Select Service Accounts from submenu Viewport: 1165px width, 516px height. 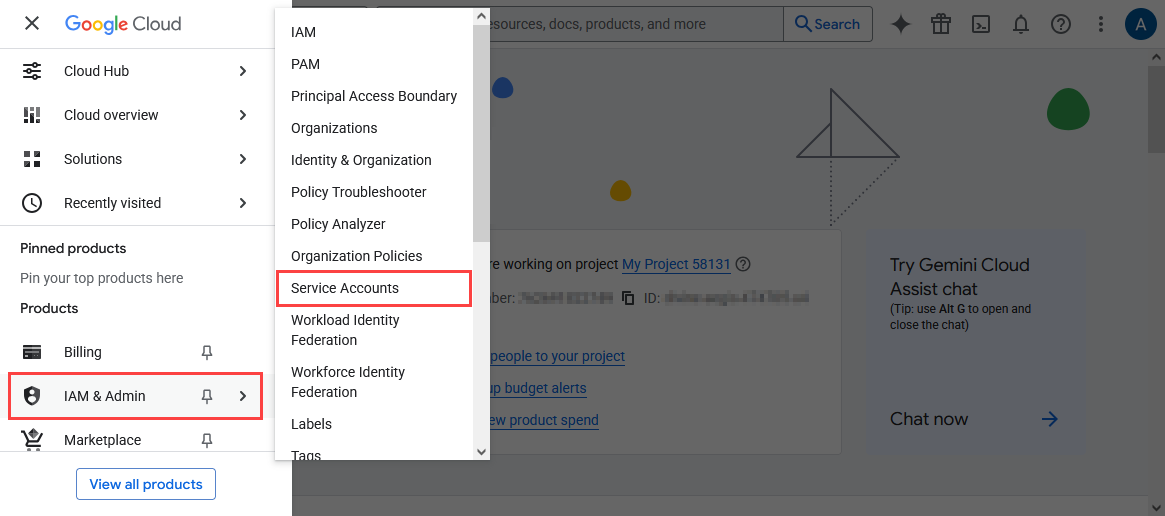[x=345, y=288]
